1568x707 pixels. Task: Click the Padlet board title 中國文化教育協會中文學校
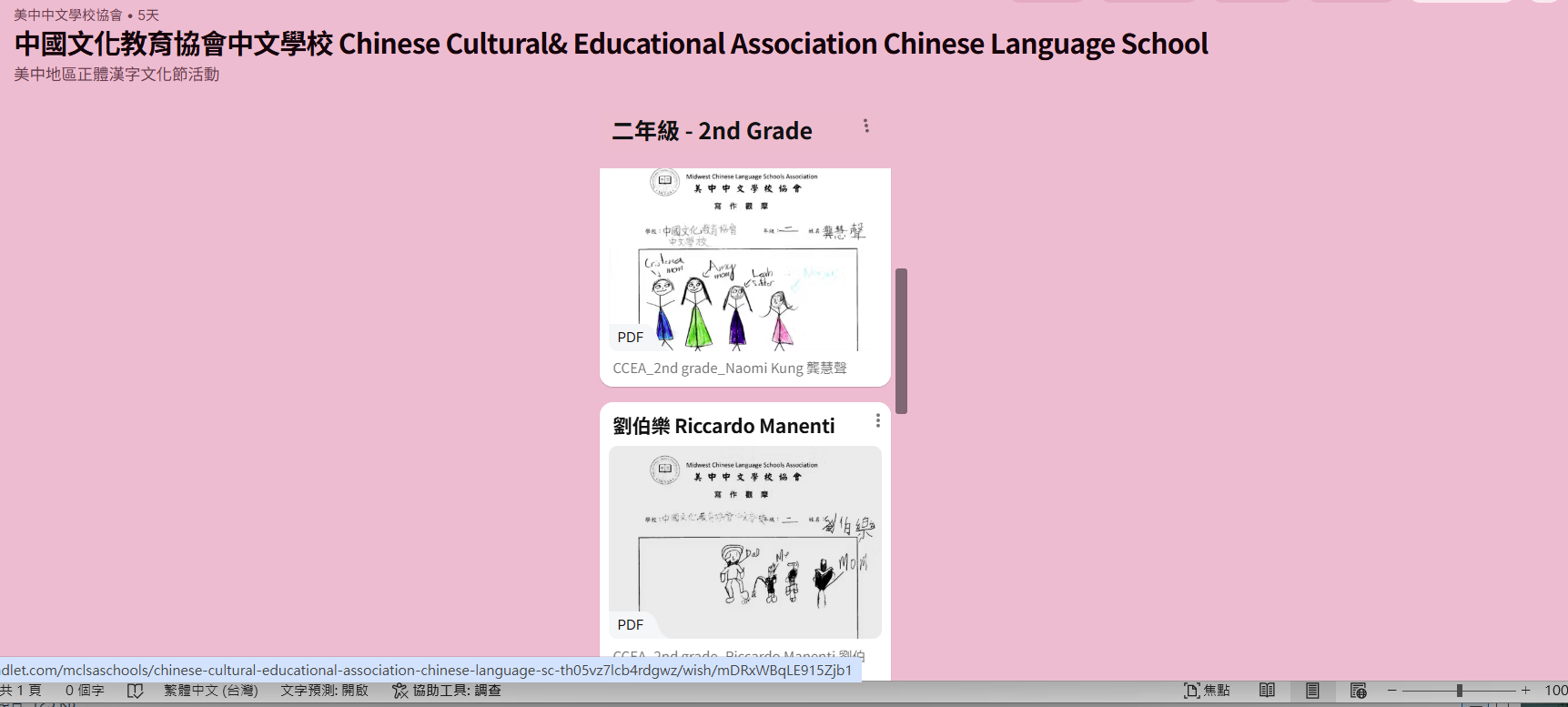tap(611, 44)
